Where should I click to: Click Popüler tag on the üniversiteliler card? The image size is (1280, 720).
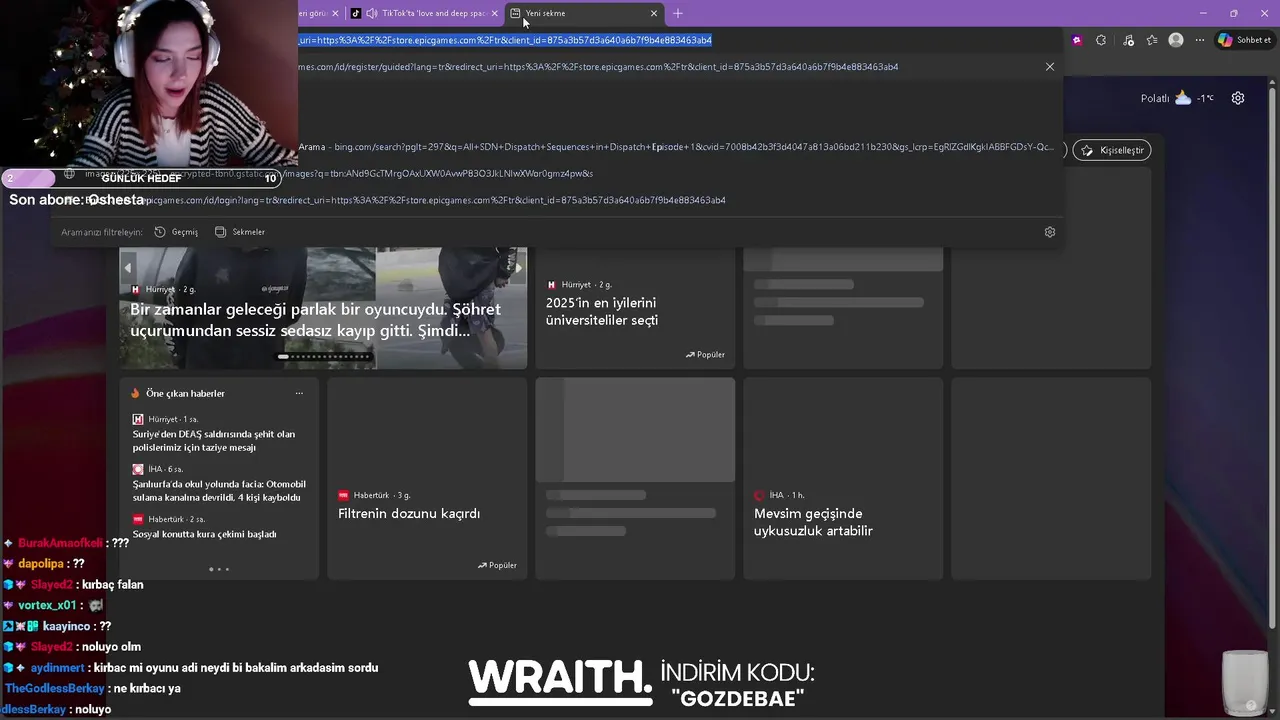pos(705,354)
